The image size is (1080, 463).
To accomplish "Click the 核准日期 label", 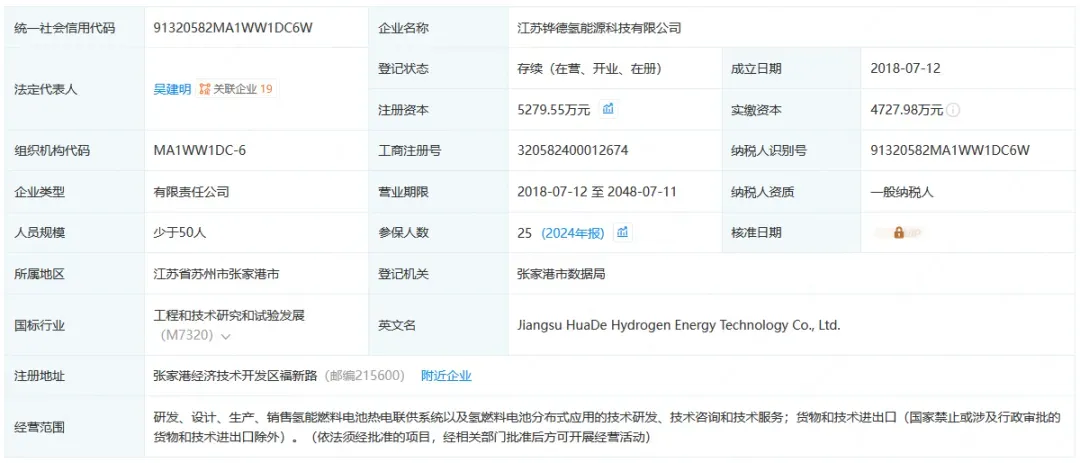I will point(756,233).
